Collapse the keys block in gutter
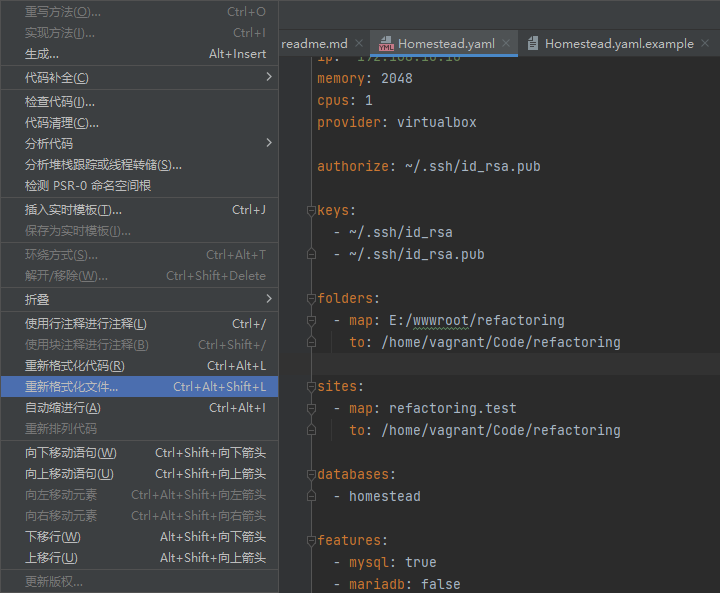The image size is (720, 593). click(311, 211)
